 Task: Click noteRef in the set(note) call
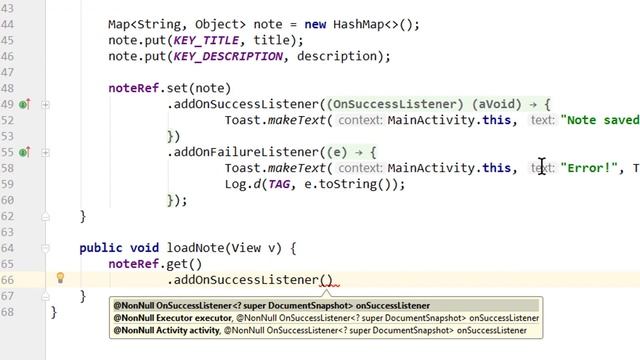pos(133,88)
